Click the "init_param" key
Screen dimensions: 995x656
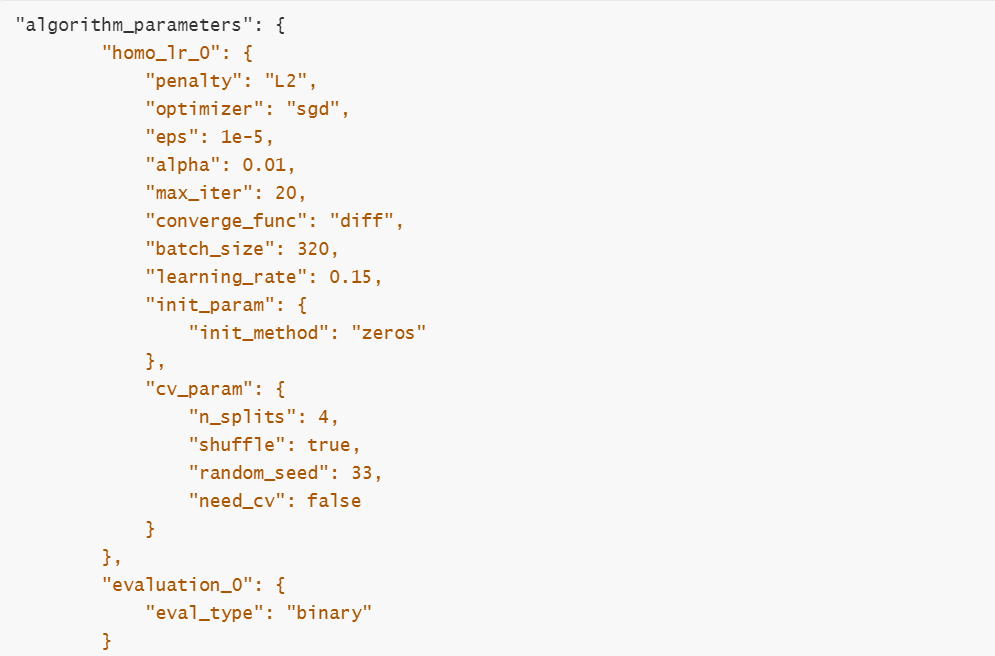[210, 305]
